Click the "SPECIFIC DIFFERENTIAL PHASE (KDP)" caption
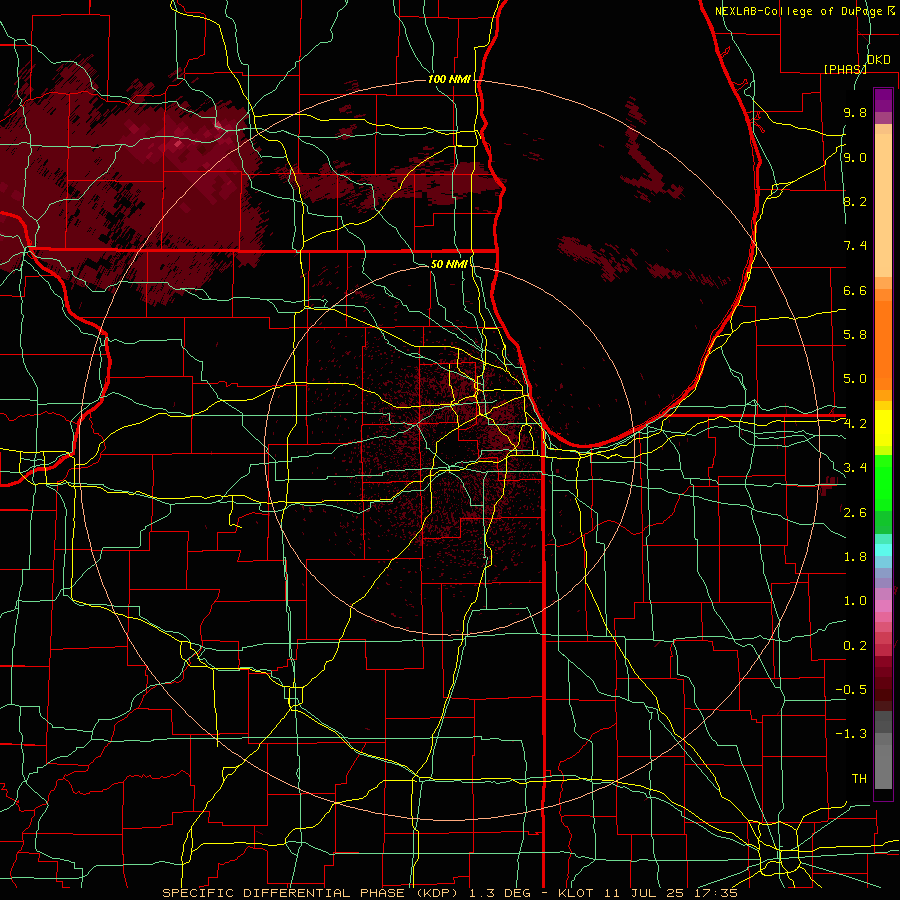This screenshot has width=900, height=900. click(x=310, y=893)
